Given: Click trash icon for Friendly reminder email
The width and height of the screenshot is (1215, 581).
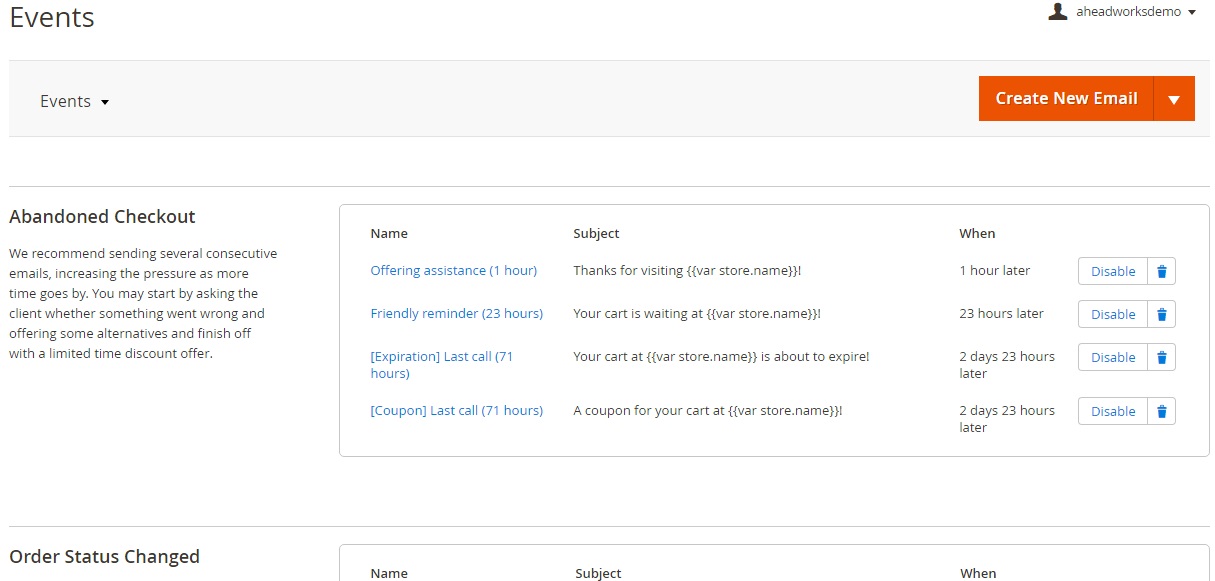Looking at the screenshot, I should (x=1161, y=314).
